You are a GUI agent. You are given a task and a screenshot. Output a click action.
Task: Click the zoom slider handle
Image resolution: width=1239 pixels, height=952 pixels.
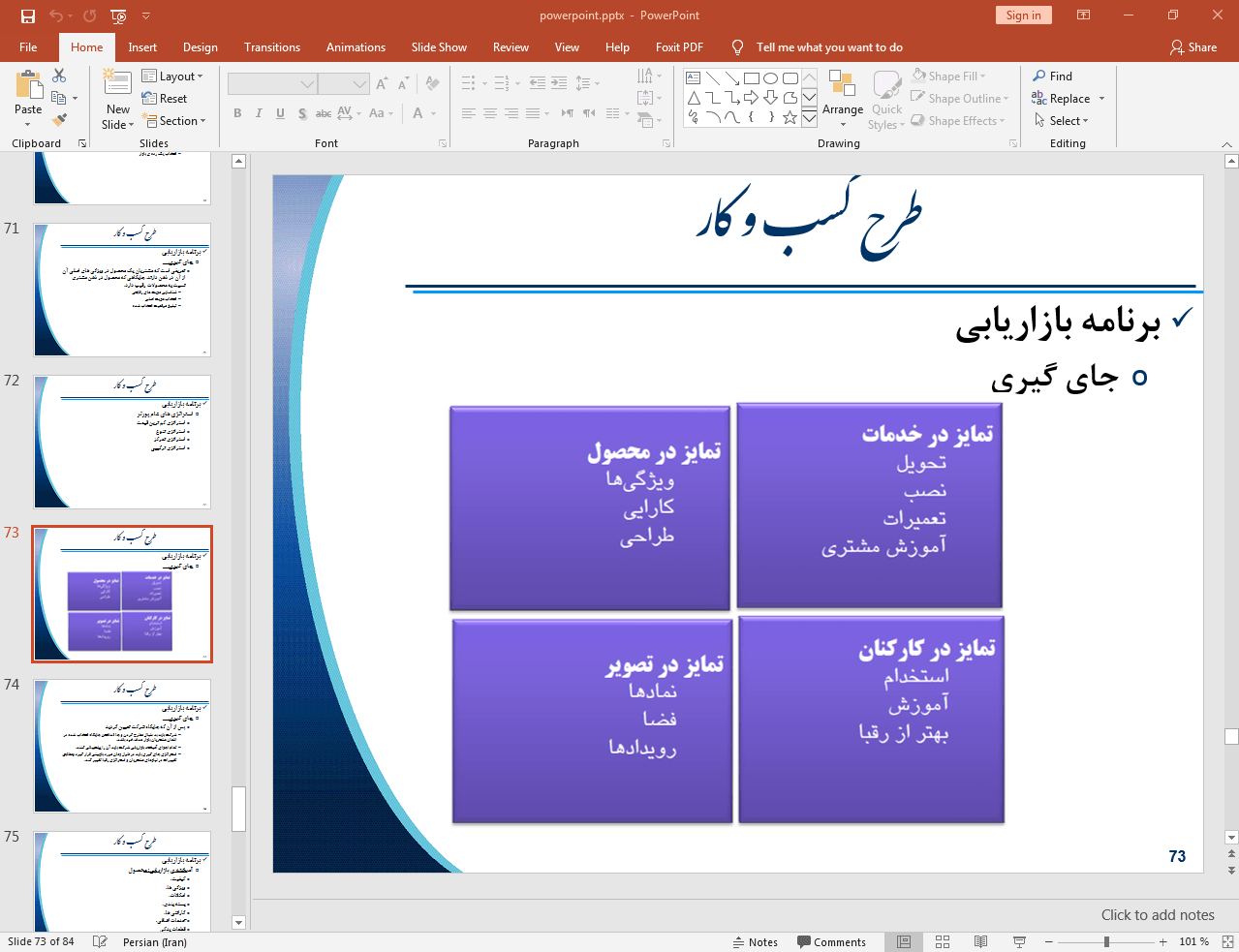(x=1106, y=941)
